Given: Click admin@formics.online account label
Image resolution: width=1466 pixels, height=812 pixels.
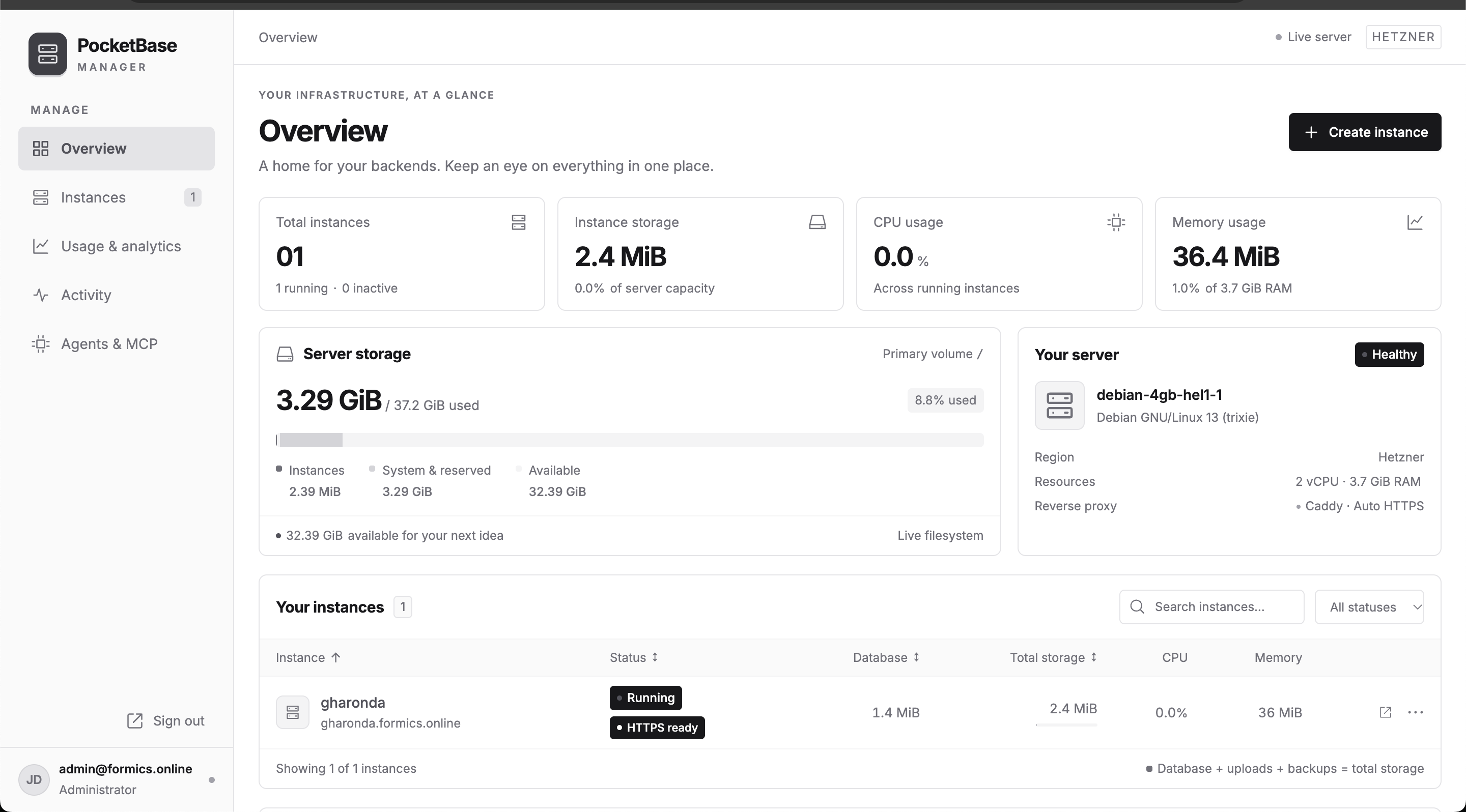Looking at the screenshot, I should click(125, 769).
